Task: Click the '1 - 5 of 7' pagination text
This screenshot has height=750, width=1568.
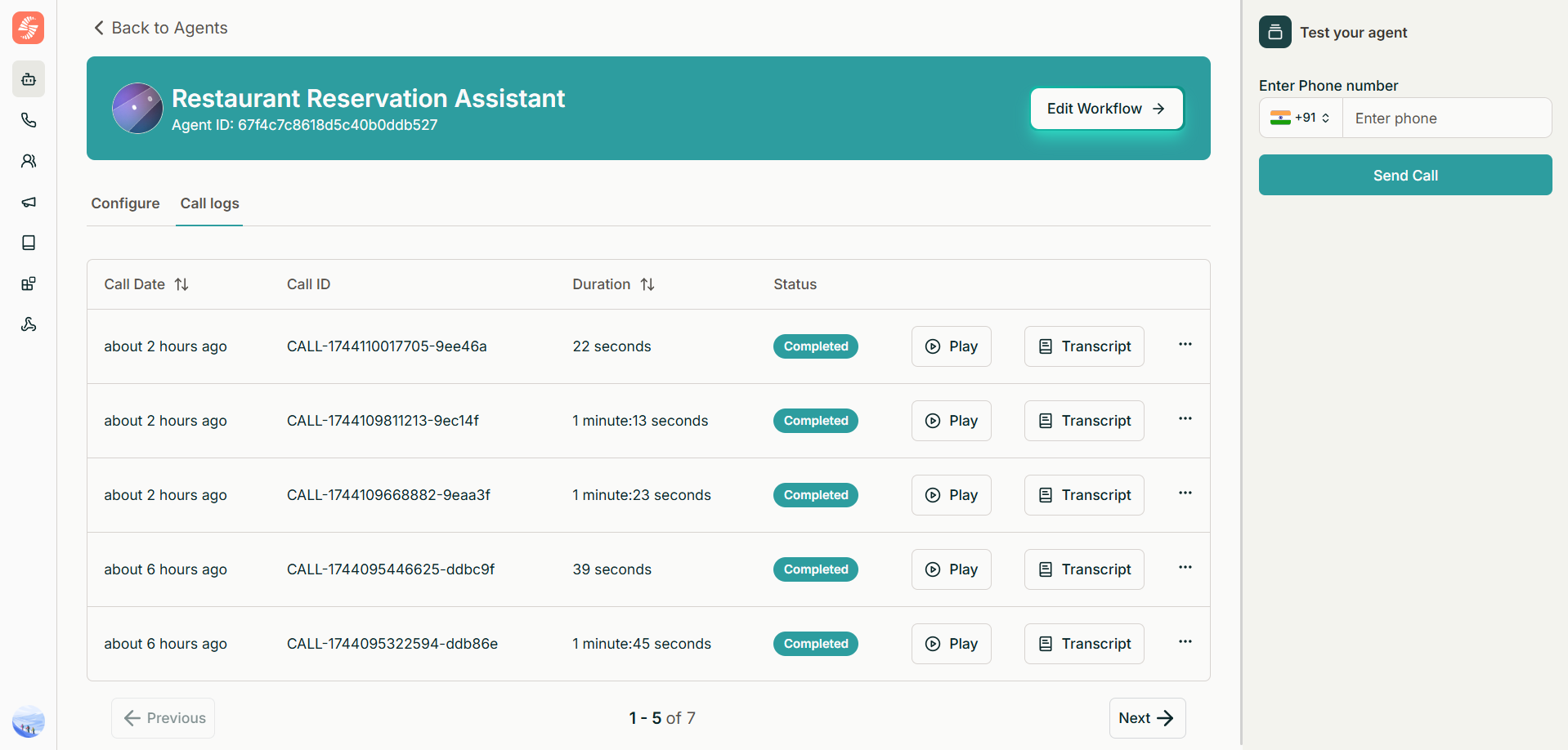Action: pyautogui.click(x=662, y=718)
